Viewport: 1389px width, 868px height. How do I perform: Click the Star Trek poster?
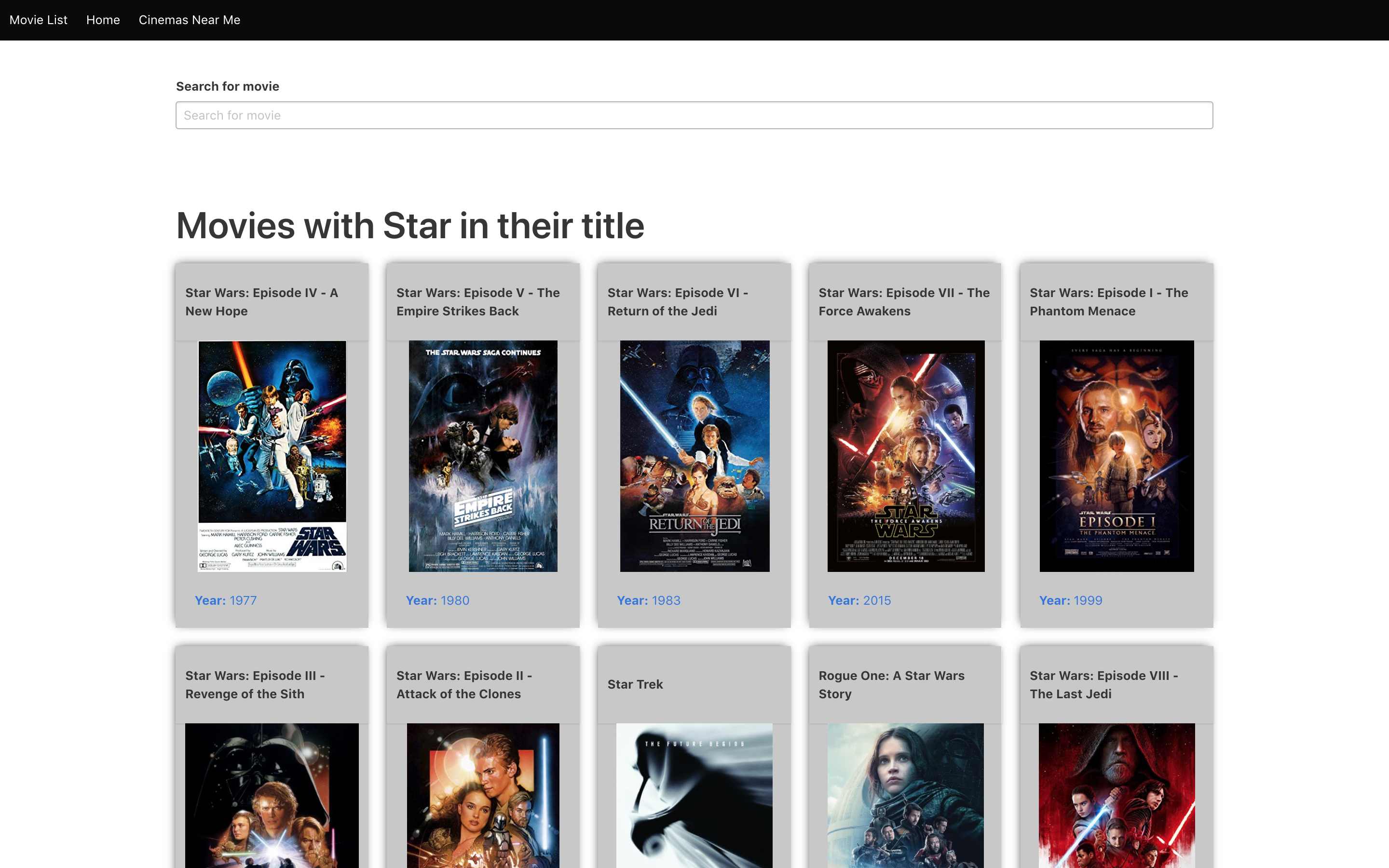[694, 796]
